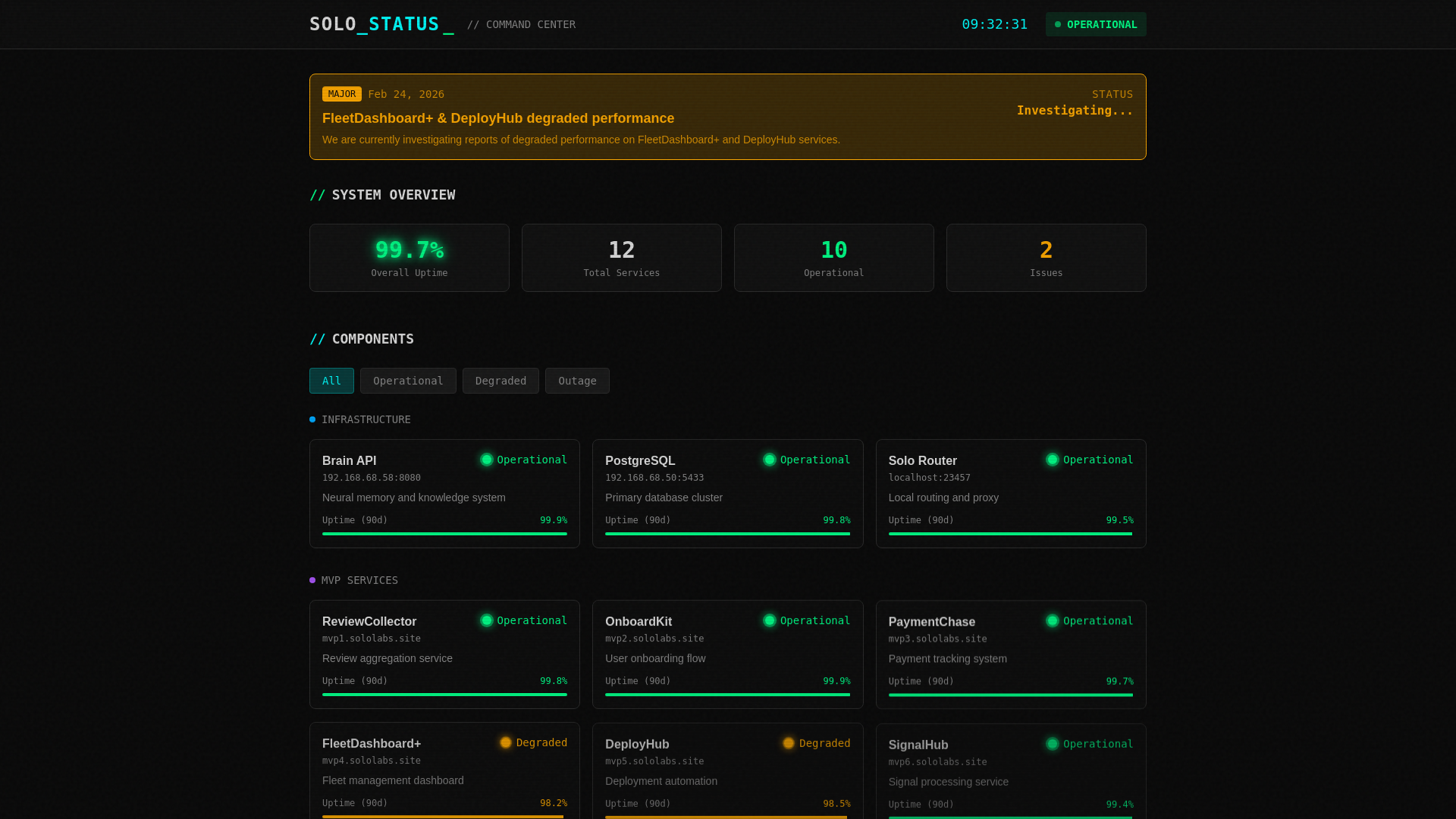1456x819 pixels.
Task: Click address localhost:23457
Action: tap(930, 478)
